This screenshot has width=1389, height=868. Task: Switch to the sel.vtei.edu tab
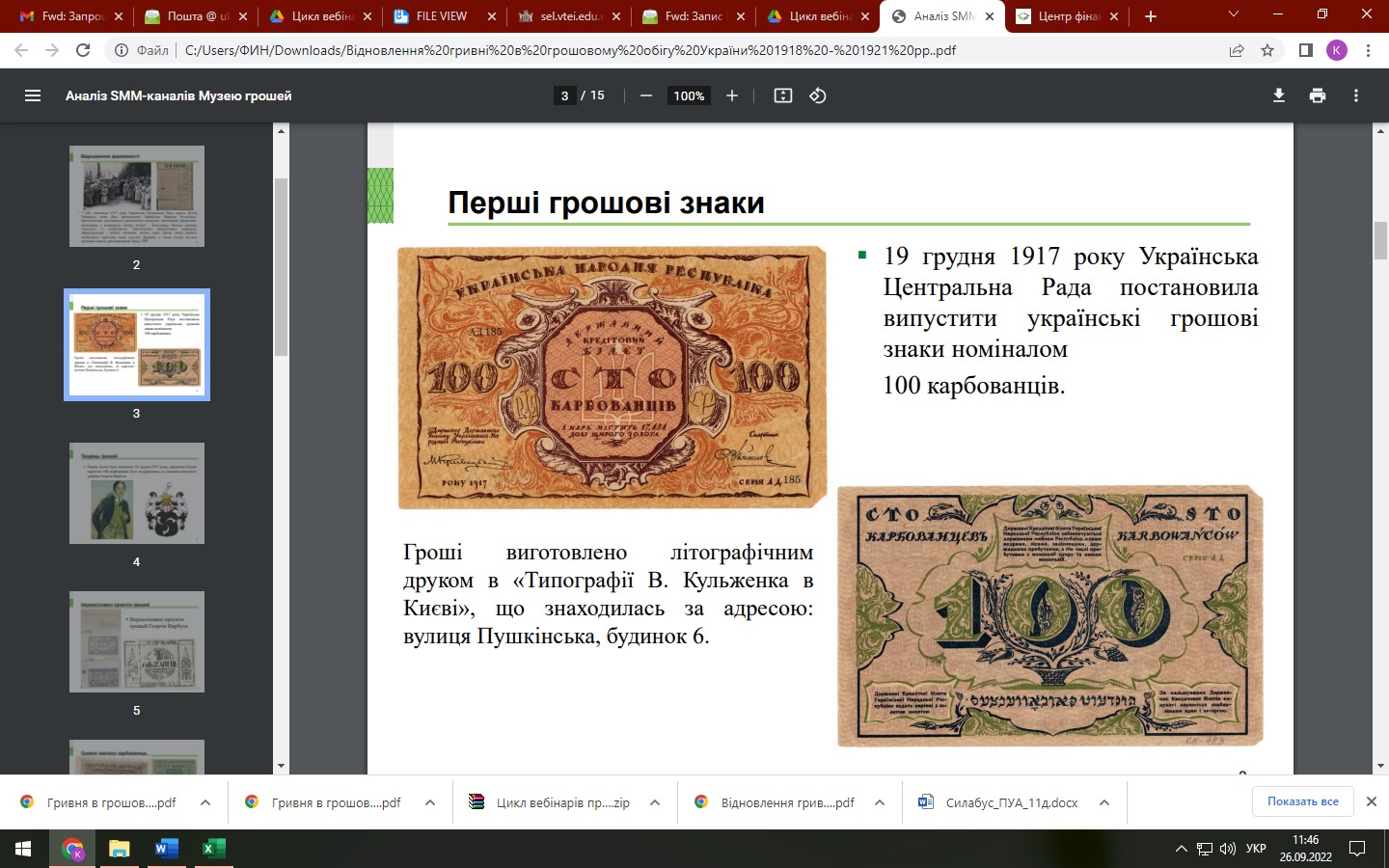(569, 16)
